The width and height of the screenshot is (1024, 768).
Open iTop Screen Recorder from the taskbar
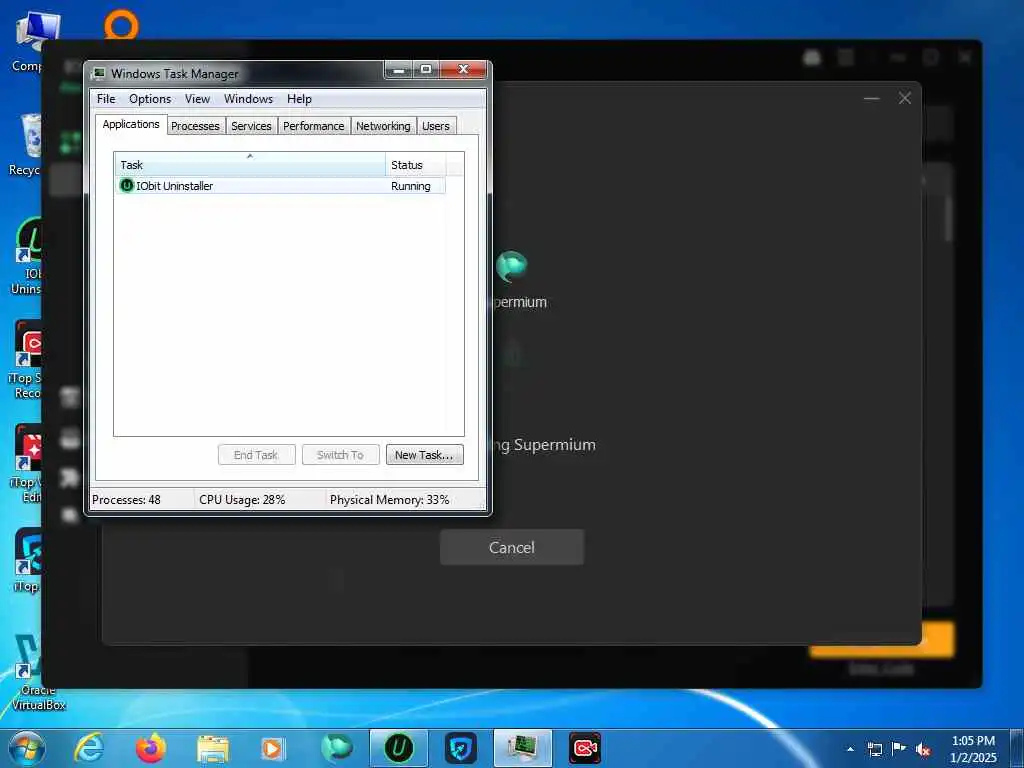(584, 748)
